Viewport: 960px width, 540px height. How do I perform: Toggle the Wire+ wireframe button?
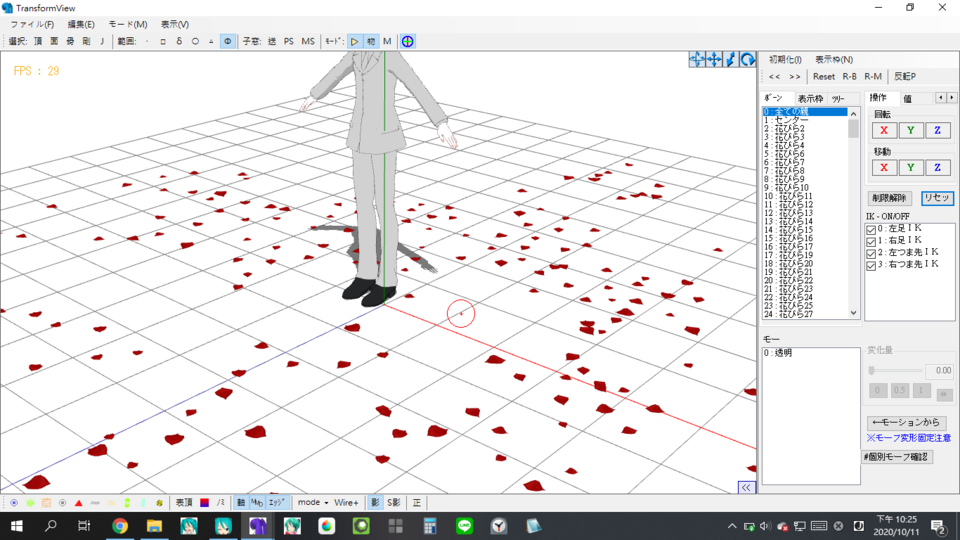(x=346, y=503)
